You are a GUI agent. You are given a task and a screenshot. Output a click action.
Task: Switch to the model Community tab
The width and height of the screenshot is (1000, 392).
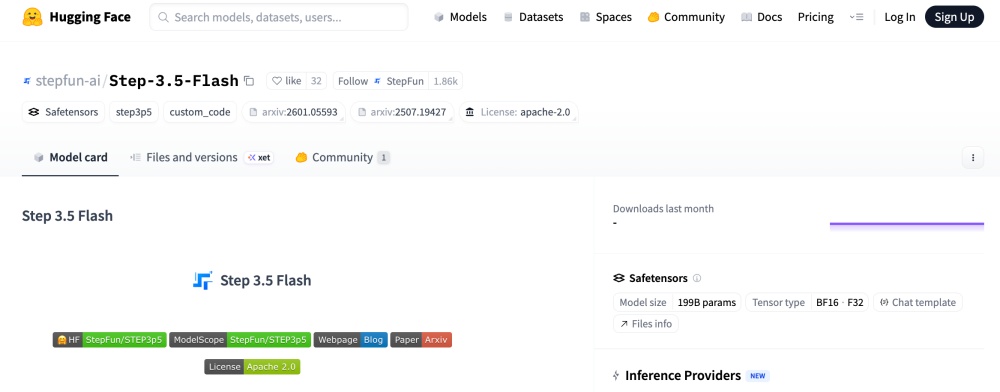(342, 157)
